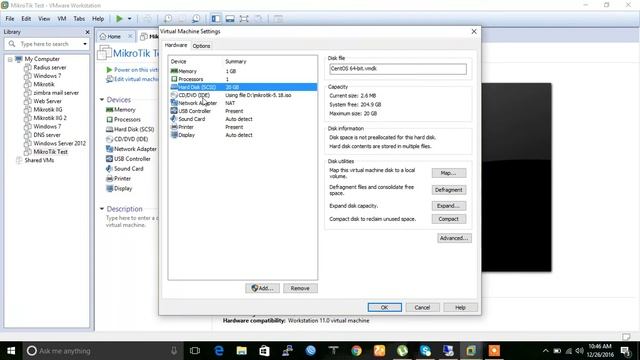Select the Processors device row
Viewport: 640px width, 360px height.
click(243, 79)
